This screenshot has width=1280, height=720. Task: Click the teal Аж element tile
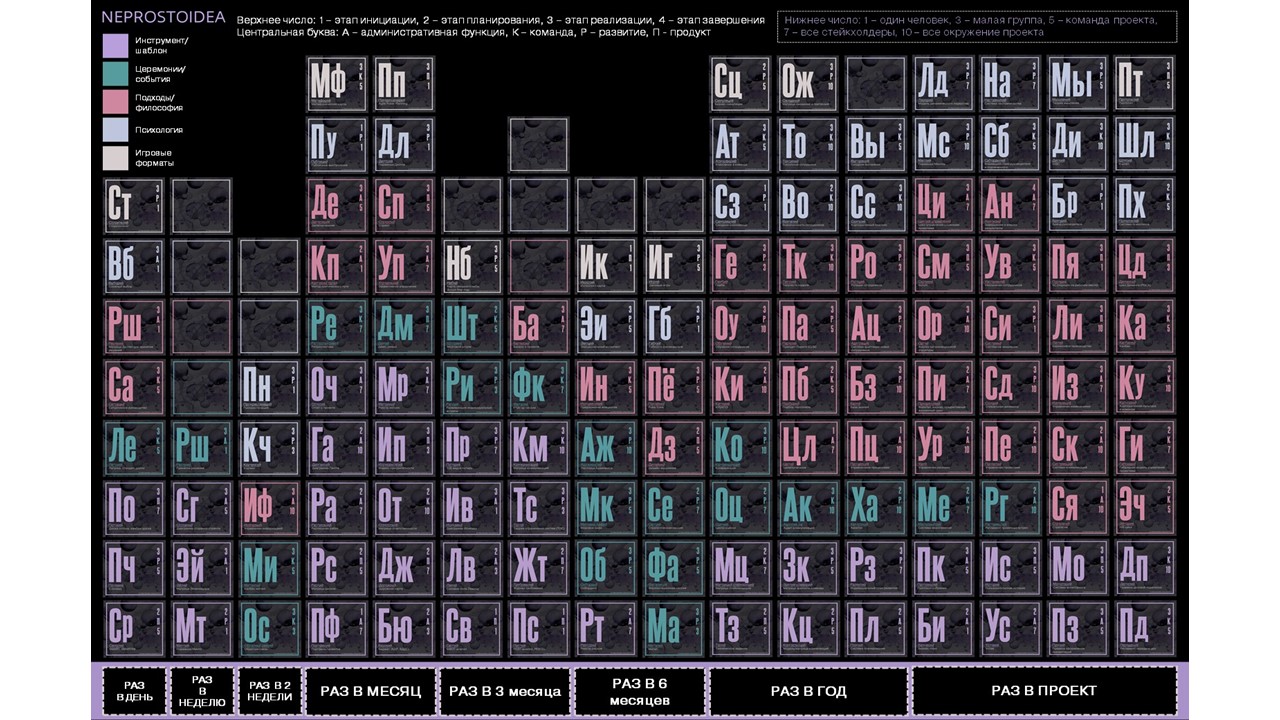tap(606, 447)
